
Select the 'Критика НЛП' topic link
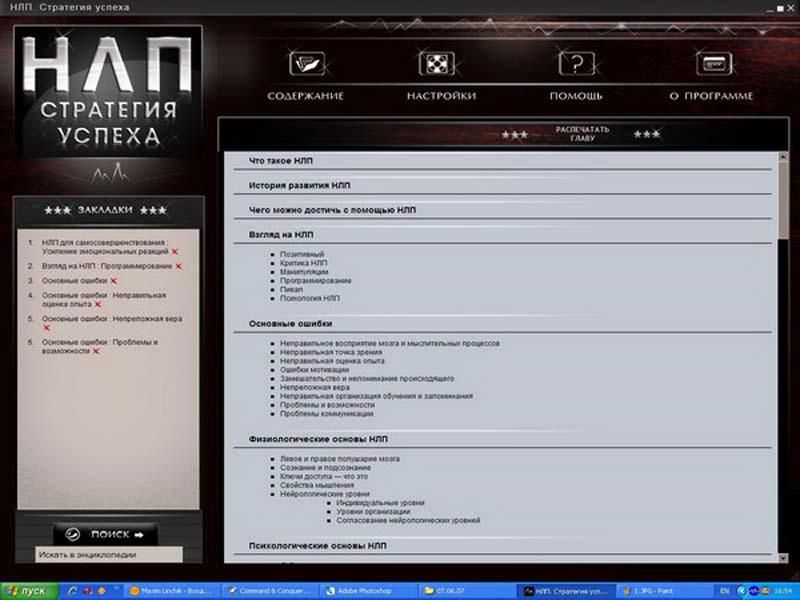coord(303,263)
